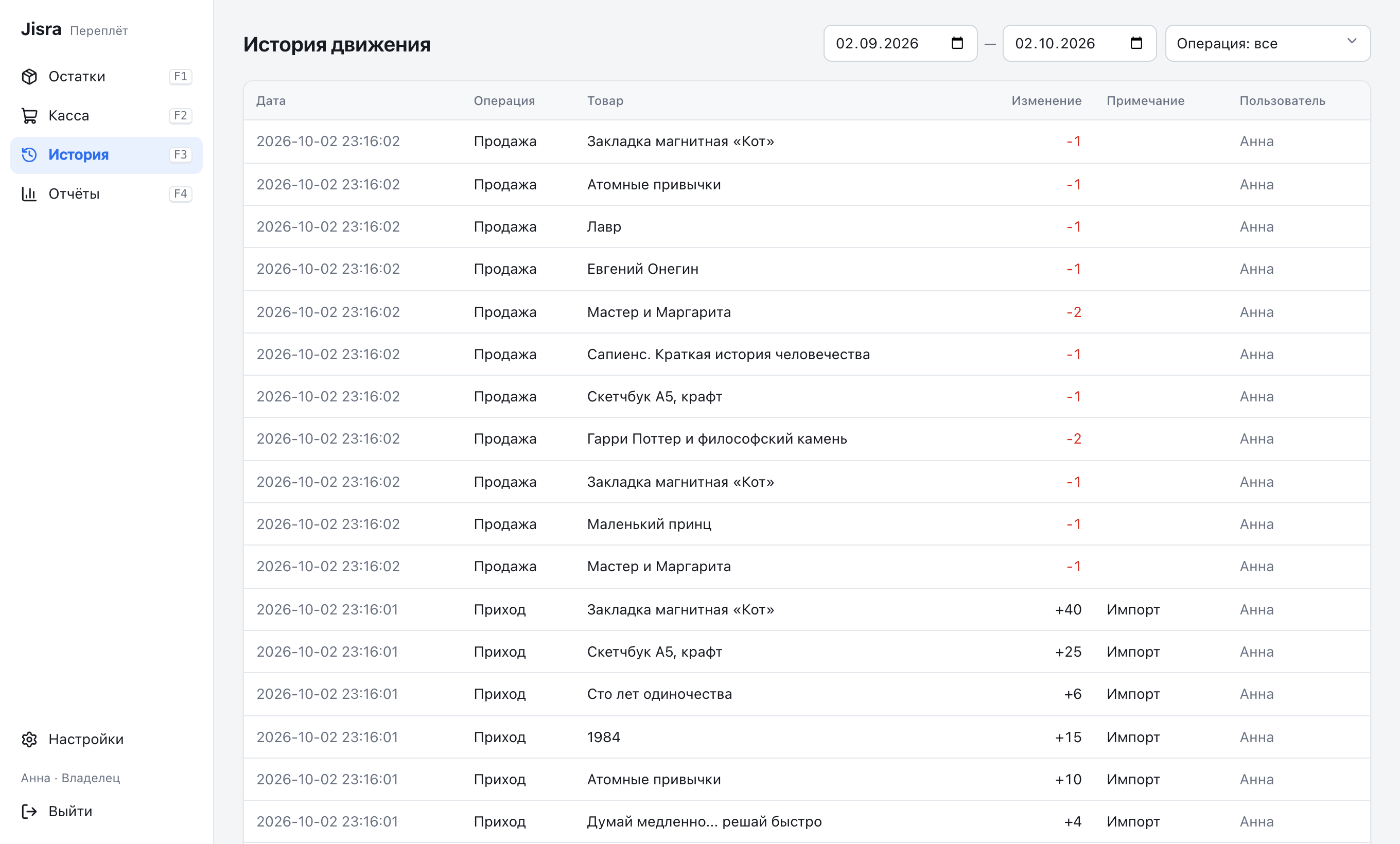Screen dimensions: 1400x844
Task: Click the +40 change value
Action: tap(1068, 609)
